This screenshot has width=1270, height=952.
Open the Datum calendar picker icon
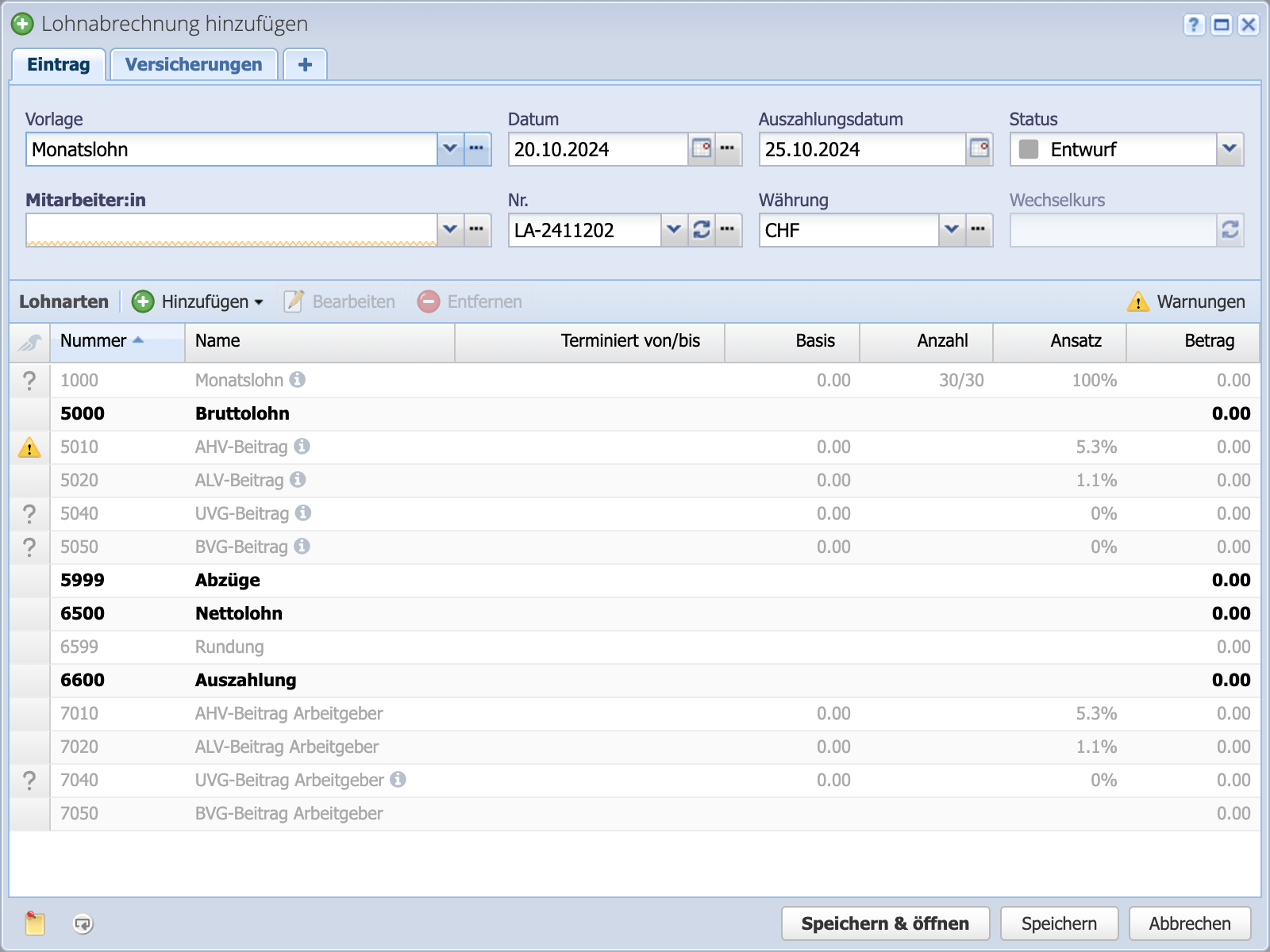pos(701,149)
